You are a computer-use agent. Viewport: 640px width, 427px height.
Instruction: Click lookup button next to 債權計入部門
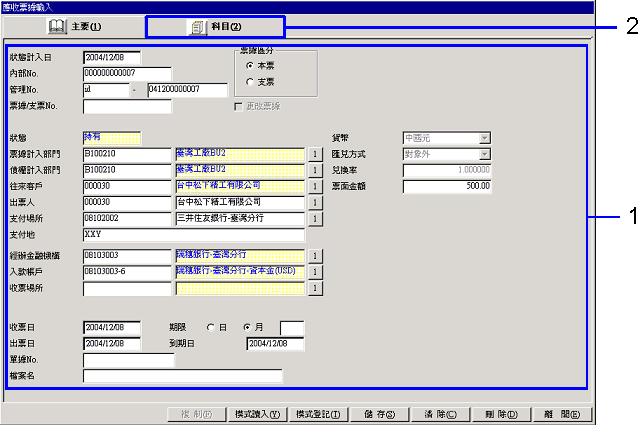click(314, 170)
